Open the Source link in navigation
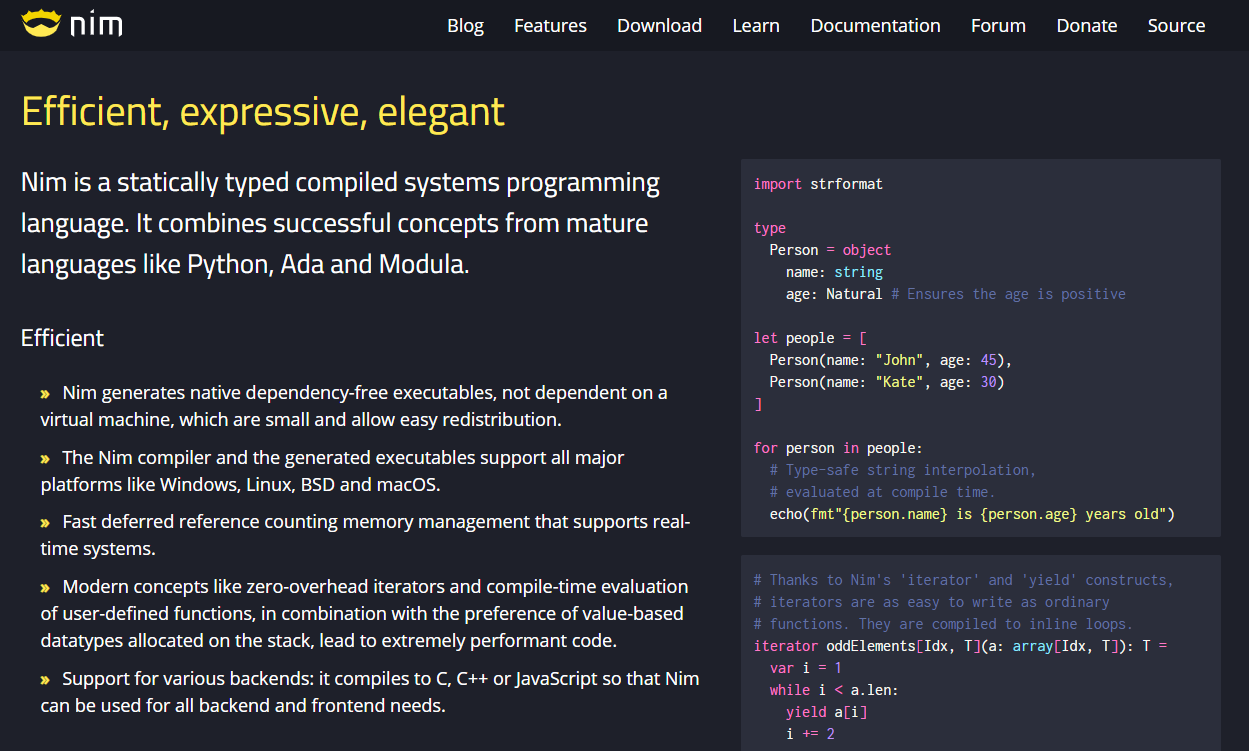The image size is (1249, 751). [1176, 26]
